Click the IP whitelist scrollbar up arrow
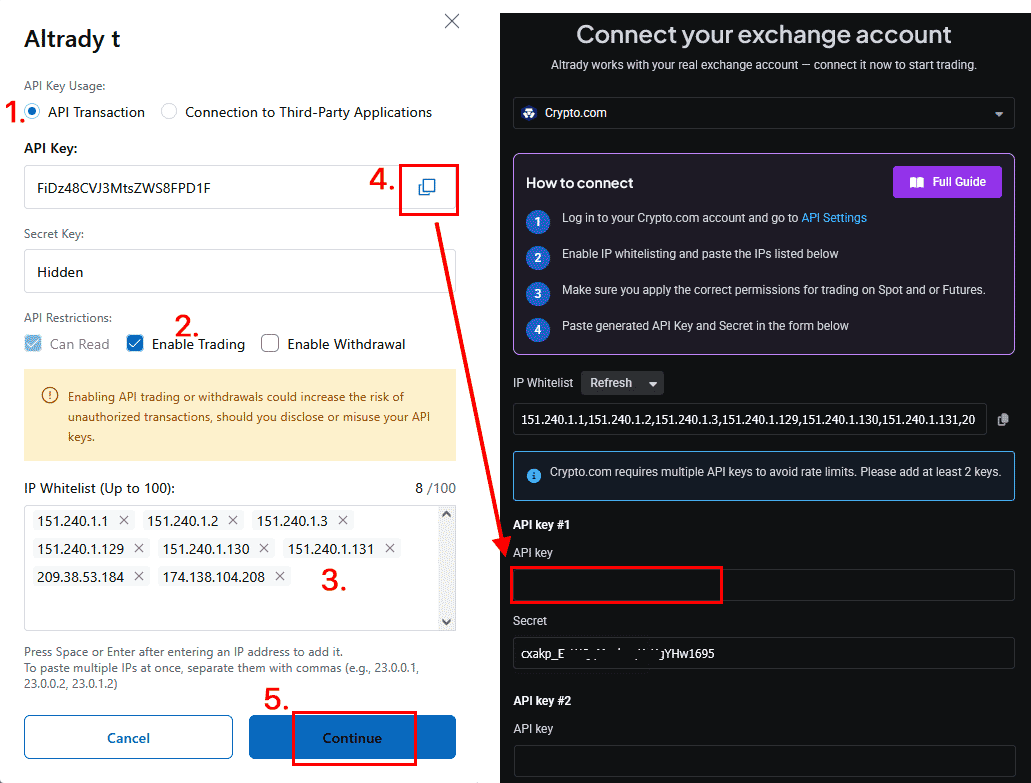Screen dimensions: 1031x783 (446, 514)
